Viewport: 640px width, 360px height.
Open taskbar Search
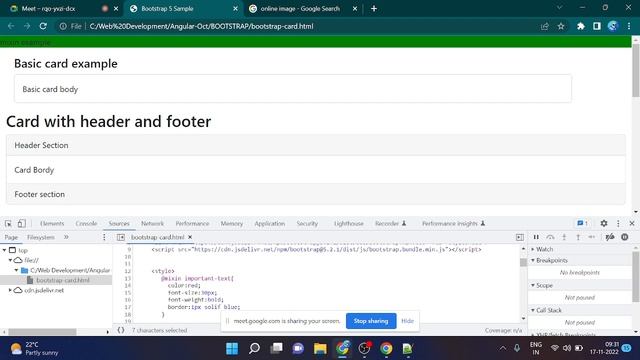(x=254, y=349)
